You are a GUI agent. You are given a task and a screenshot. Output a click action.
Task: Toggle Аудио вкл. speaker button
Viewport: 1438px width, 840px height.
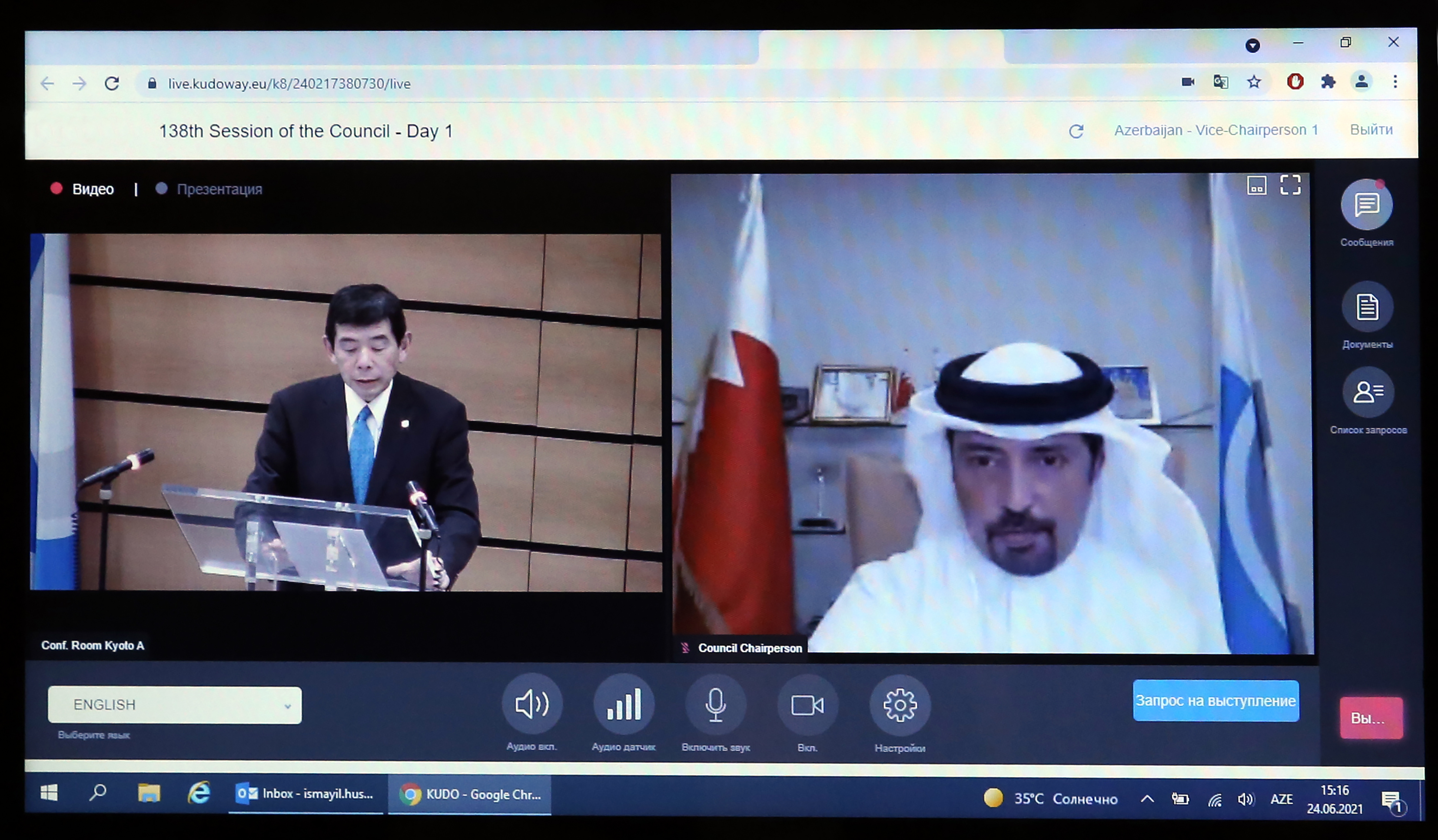pos(532,704)
